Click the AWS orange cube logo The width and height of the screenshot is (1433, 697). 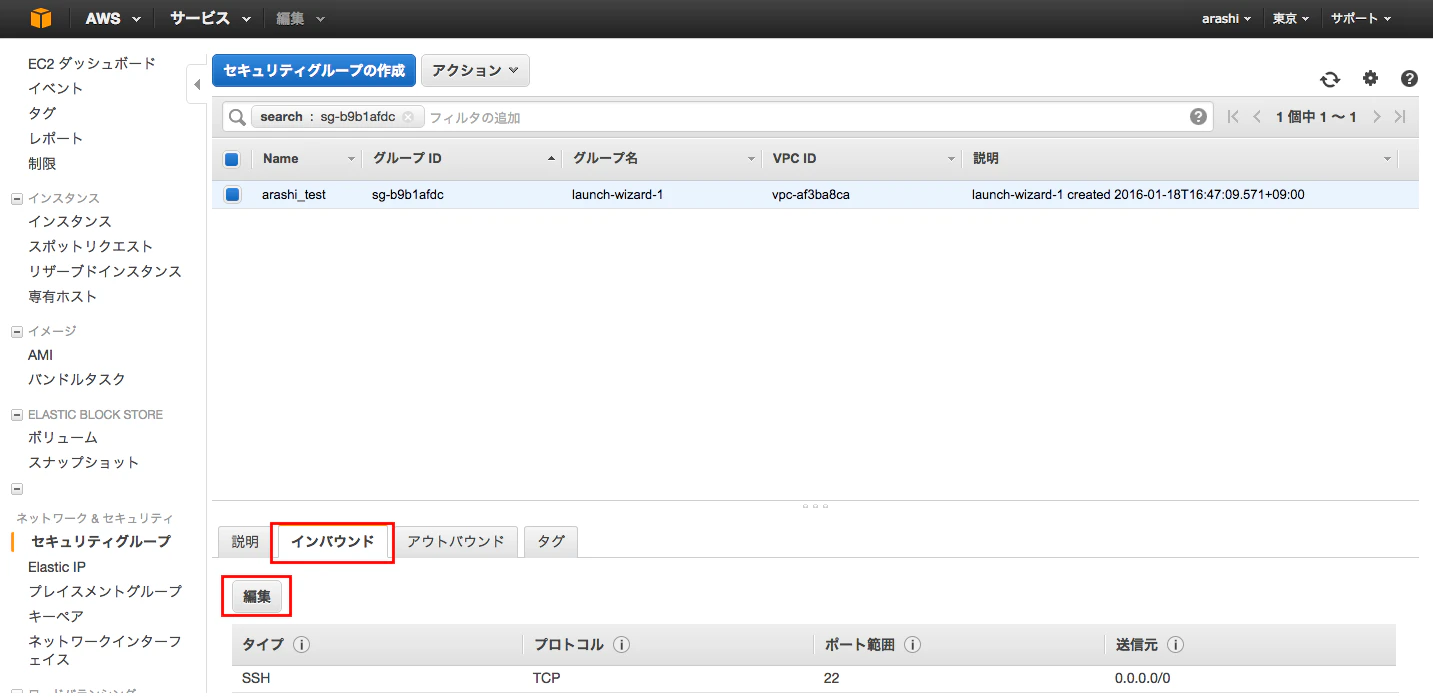pos(40,18)
